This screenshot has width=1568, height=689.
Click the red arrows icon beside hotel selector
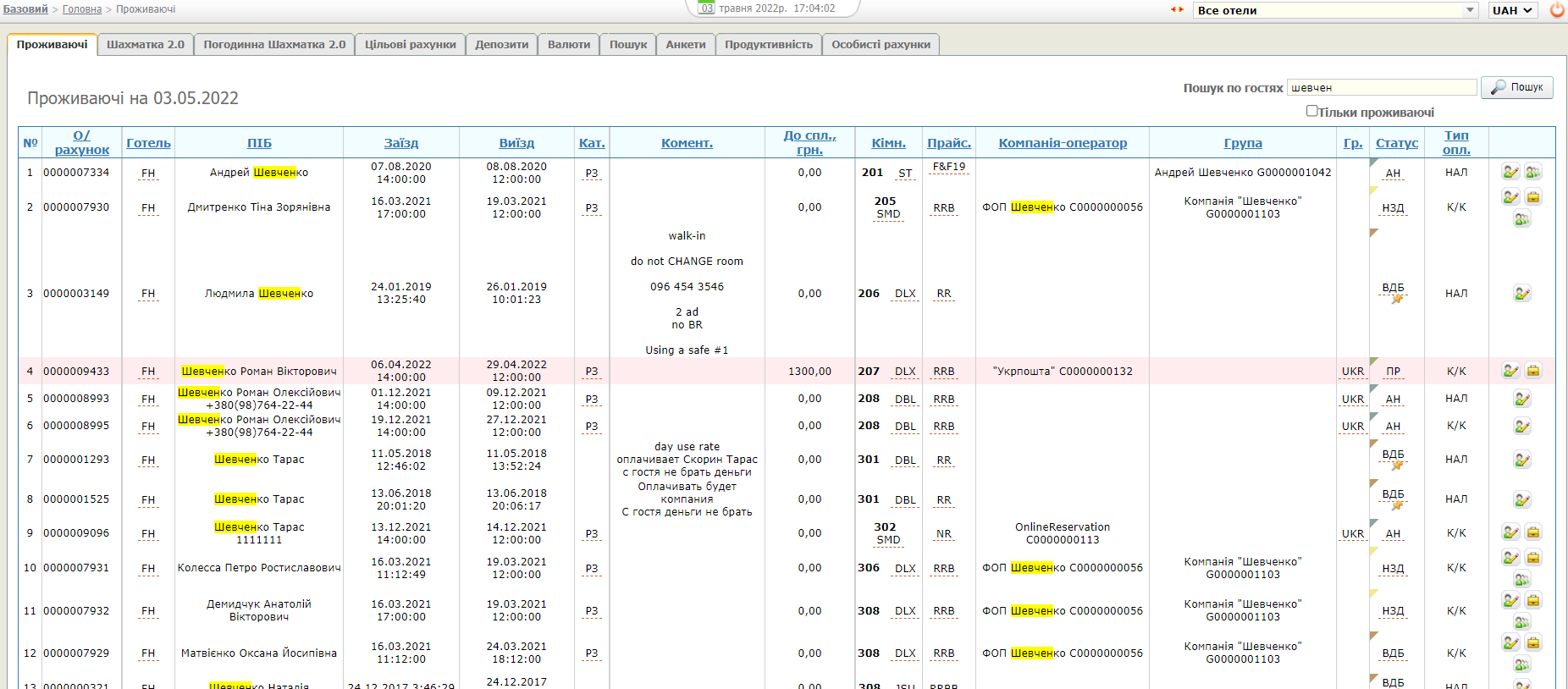pos(1177,10)
